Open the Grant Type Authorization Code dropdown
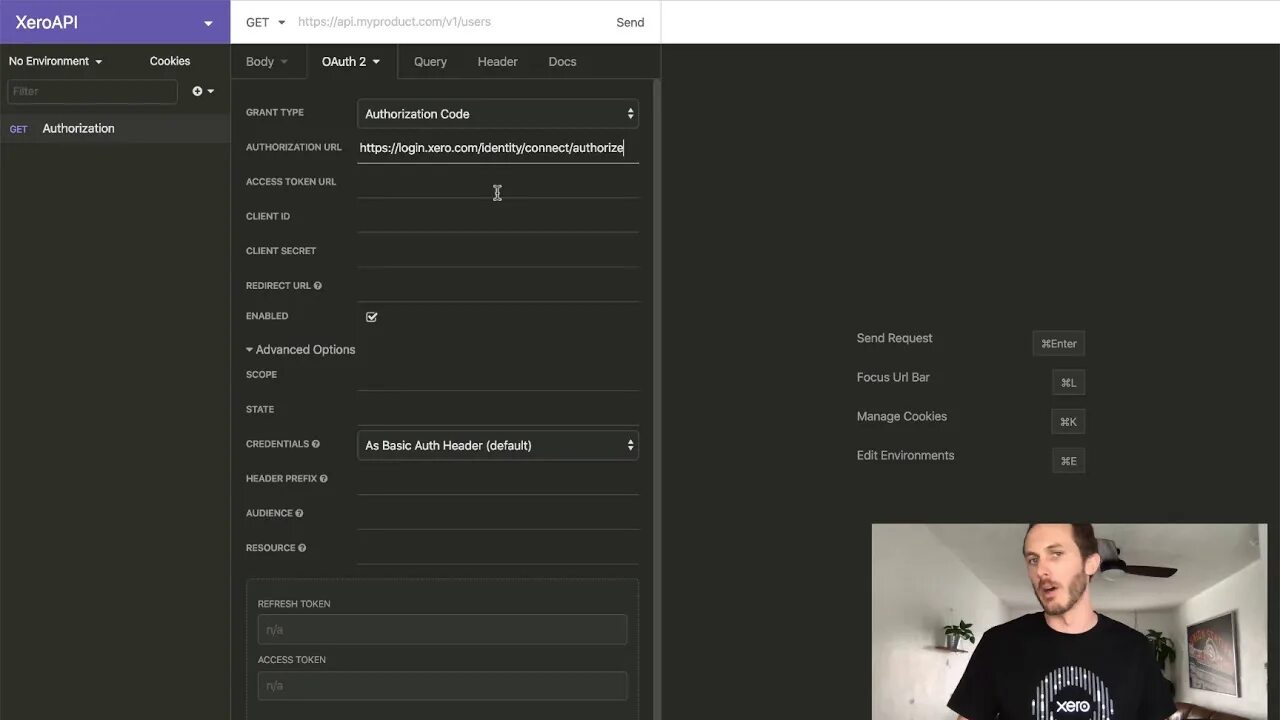This screenshot has height=720, width=1280. tap(498, 114)
